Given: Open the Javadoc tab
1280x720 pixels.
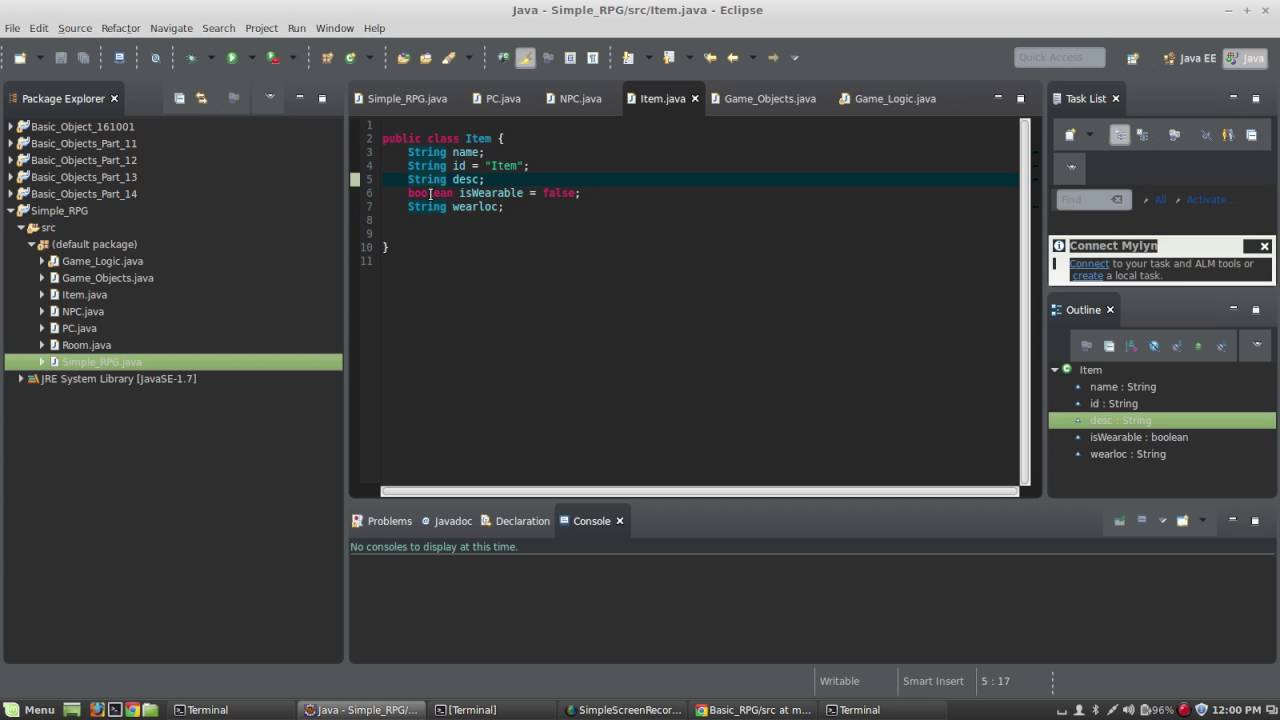Looking at the screenshot, I should [447, 521].
